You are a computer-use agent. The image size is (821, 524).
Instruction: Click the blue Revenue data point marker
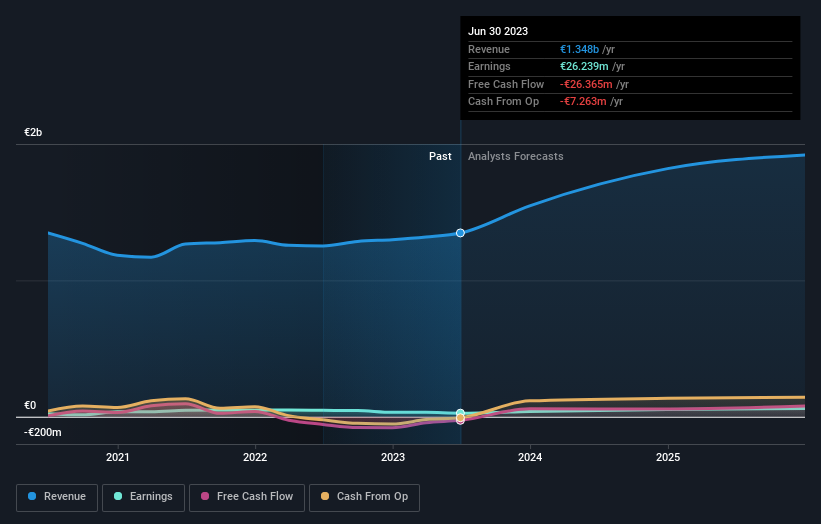click(x=460, y=233)
